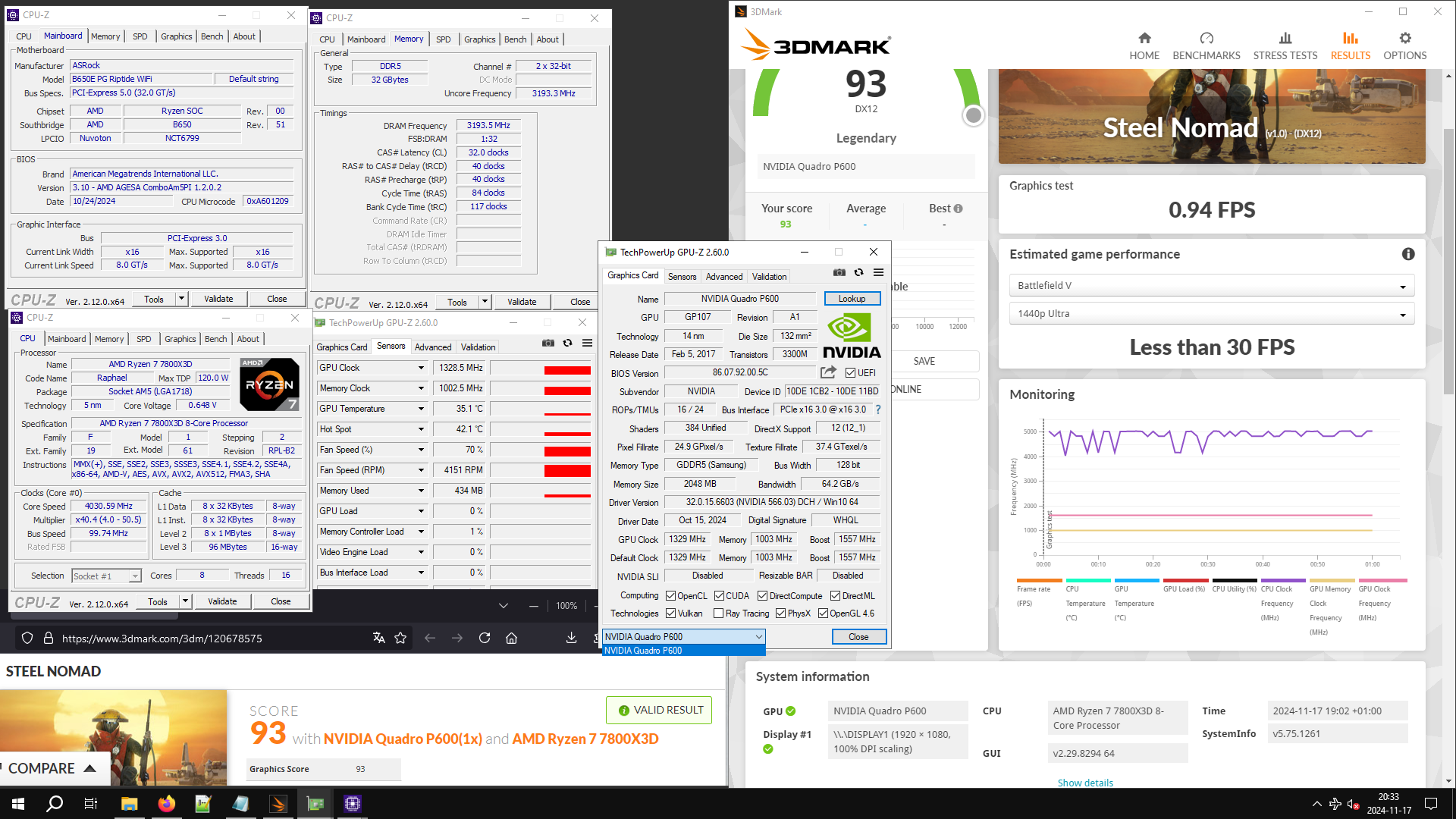The height and width of the screenshot is (819, 1456).
Task: Open File Explorer from taskbar
Action: 129,804
